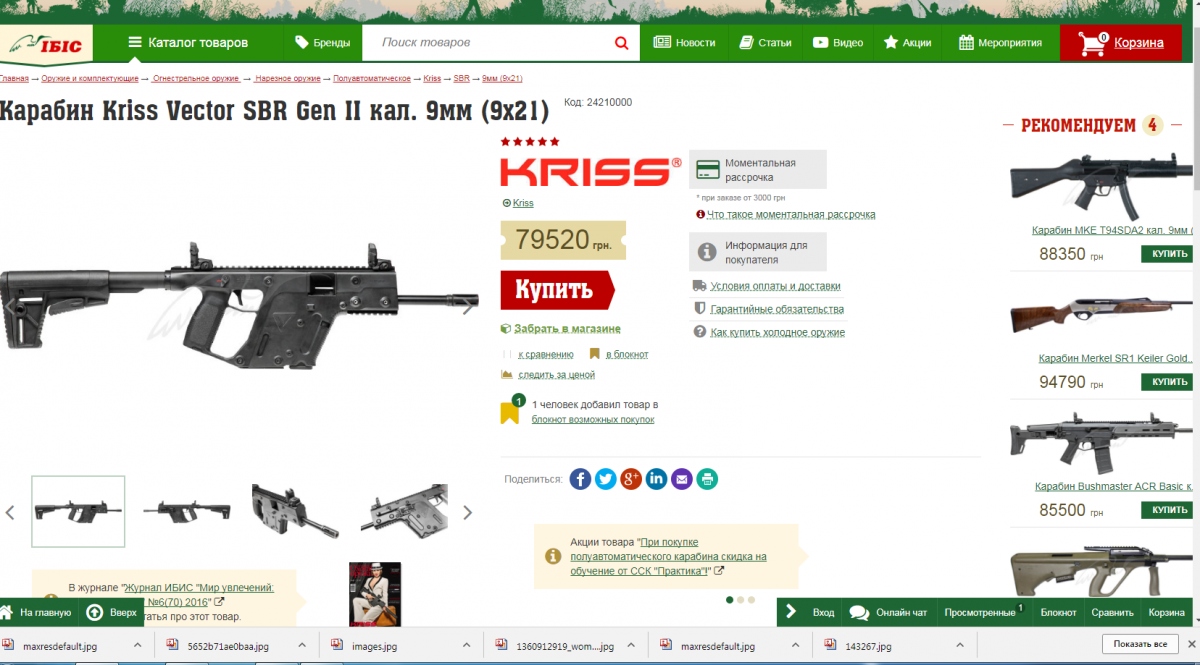1200x665 pixels.
Task: Tick the 'к сравнению' checkbox
Action: (x=505, y=354)
